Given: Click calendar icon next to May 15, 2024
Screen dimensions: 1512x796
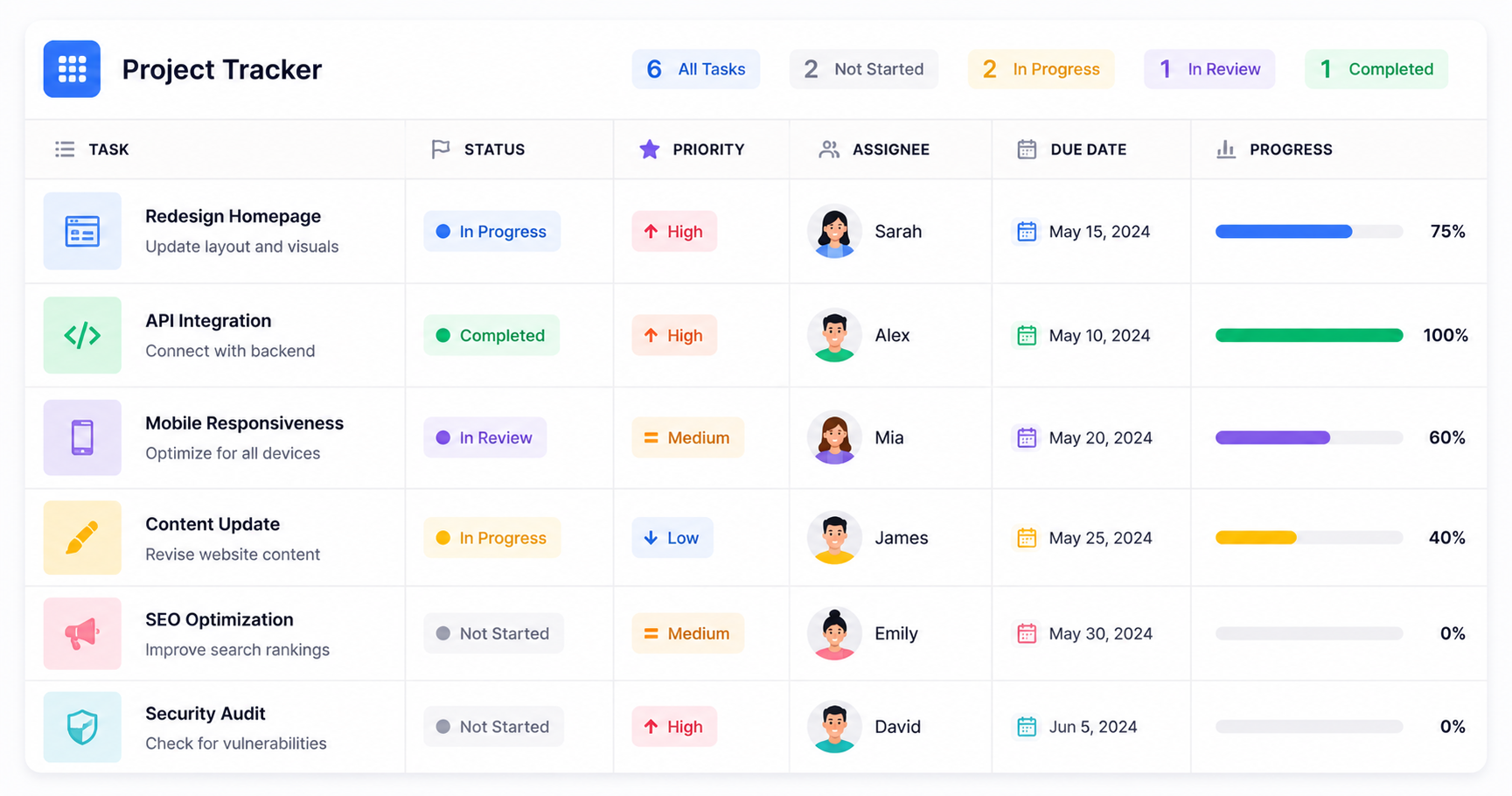Looking at the screenshot, I should click(x=1027, y=232).
